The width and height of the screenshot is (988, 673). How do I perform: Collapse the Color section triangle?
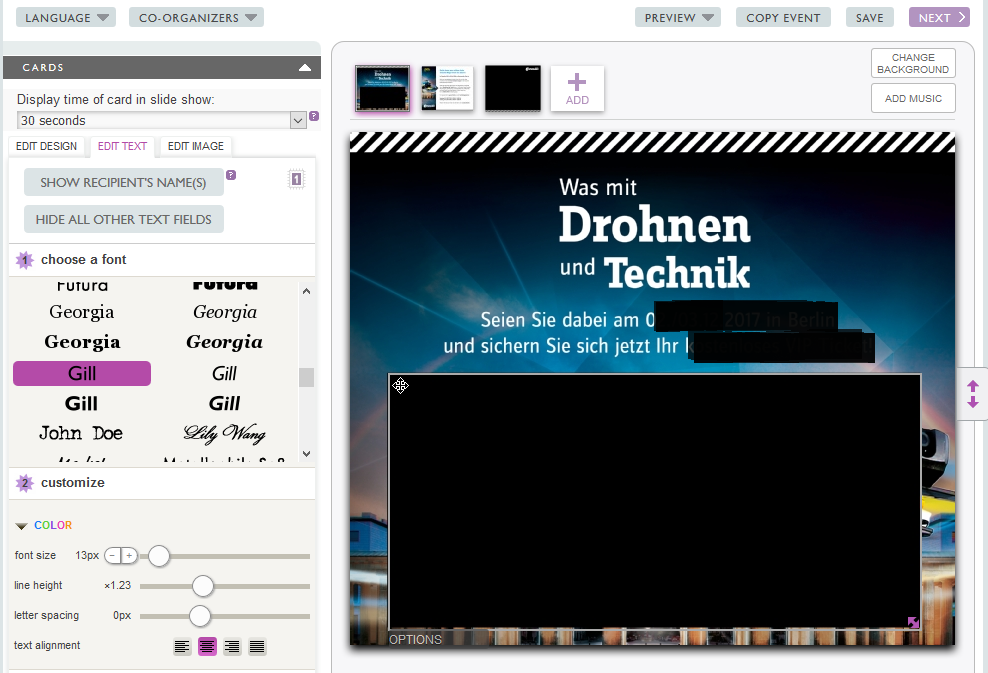click(21, 526)
